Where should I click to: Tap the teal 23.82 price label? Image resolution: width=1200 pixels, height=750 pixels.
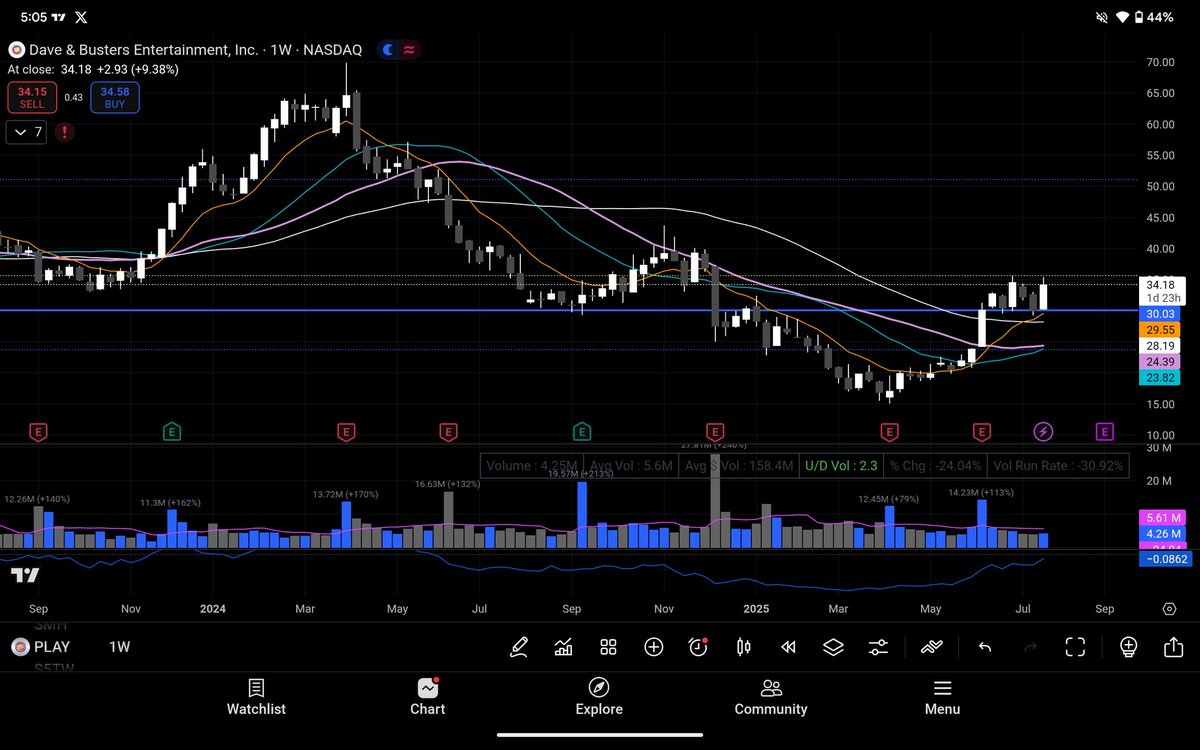pyautogui.click(x=1161, y=377)
